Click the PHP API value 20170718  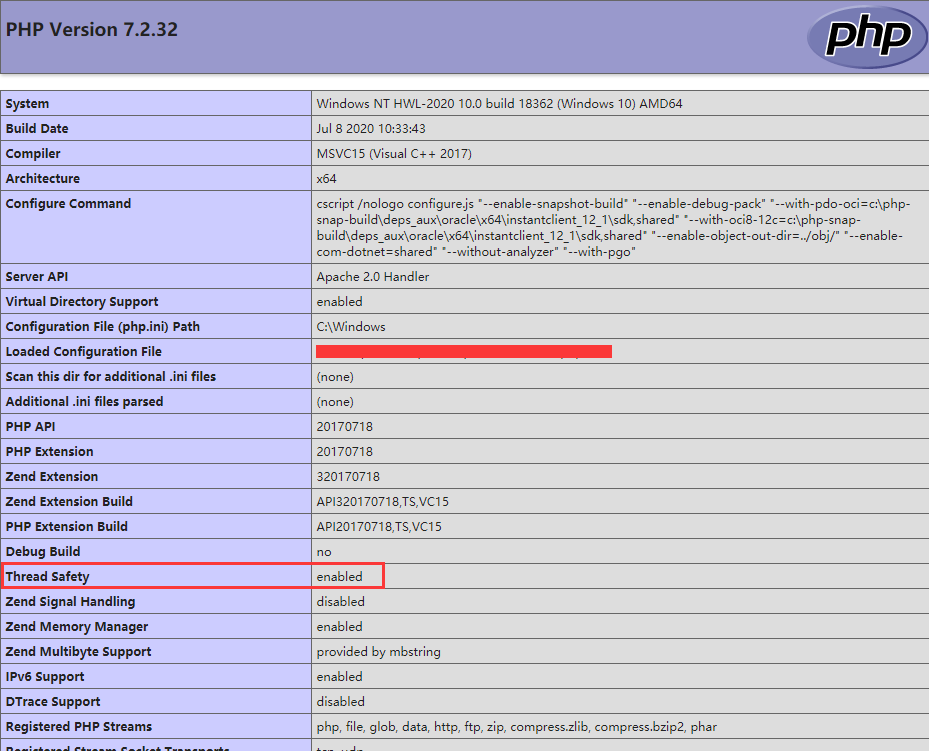coord(345,426)
